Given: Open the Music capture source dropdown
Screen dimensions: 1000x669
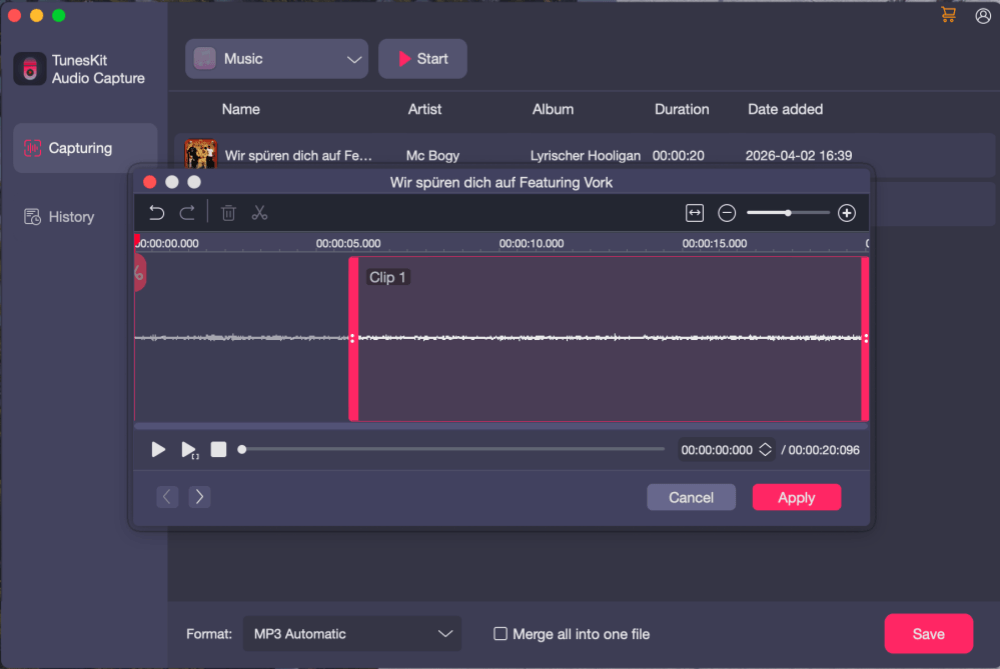Looking at the screenshot, I should 276,58.
